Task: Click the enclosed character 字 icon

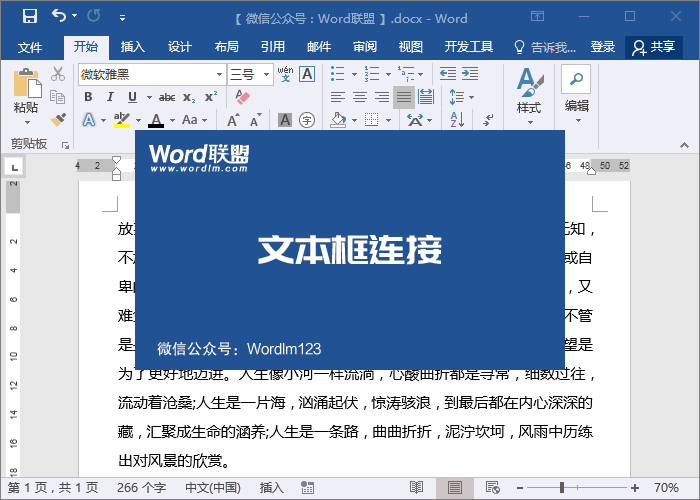Action: [x=307, y=120]
